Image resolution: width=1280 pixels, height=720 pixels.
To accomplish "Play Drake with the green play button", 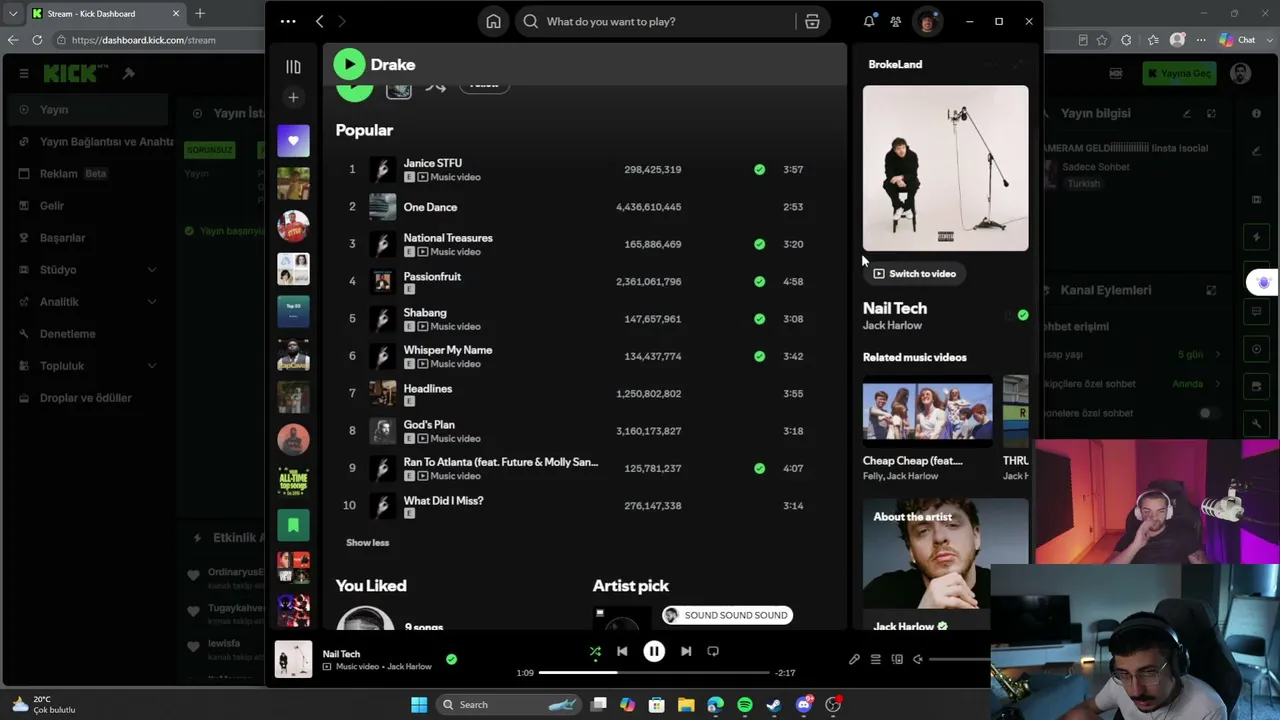I will [349, 64].
